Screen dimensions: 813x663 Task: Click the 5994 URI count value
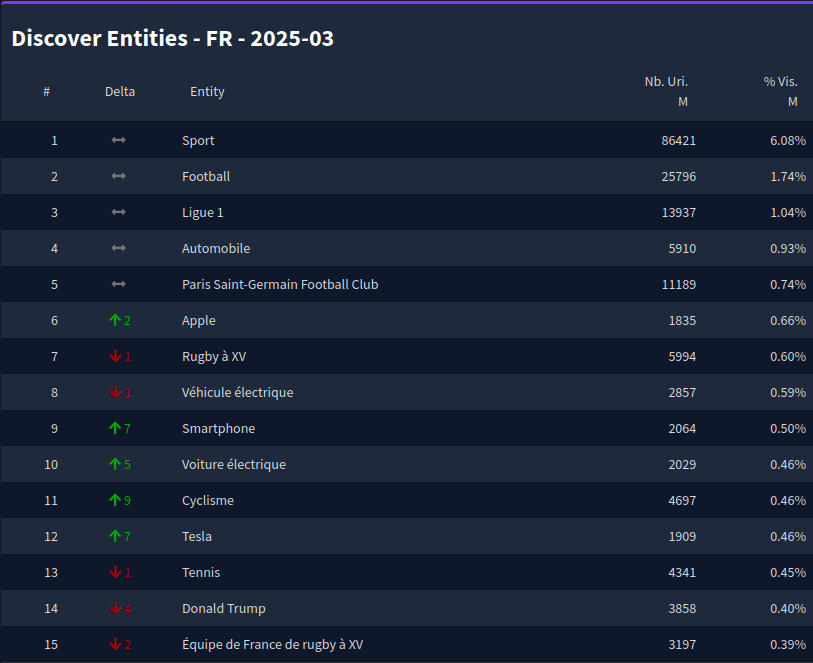click(x=682, y=357)
